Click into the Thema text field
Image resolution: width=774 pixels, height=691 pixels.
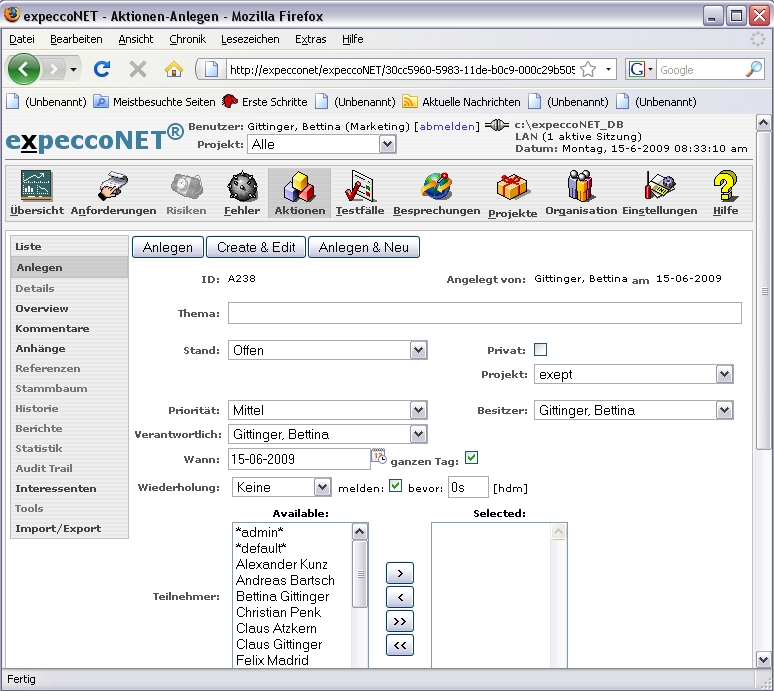485,314
